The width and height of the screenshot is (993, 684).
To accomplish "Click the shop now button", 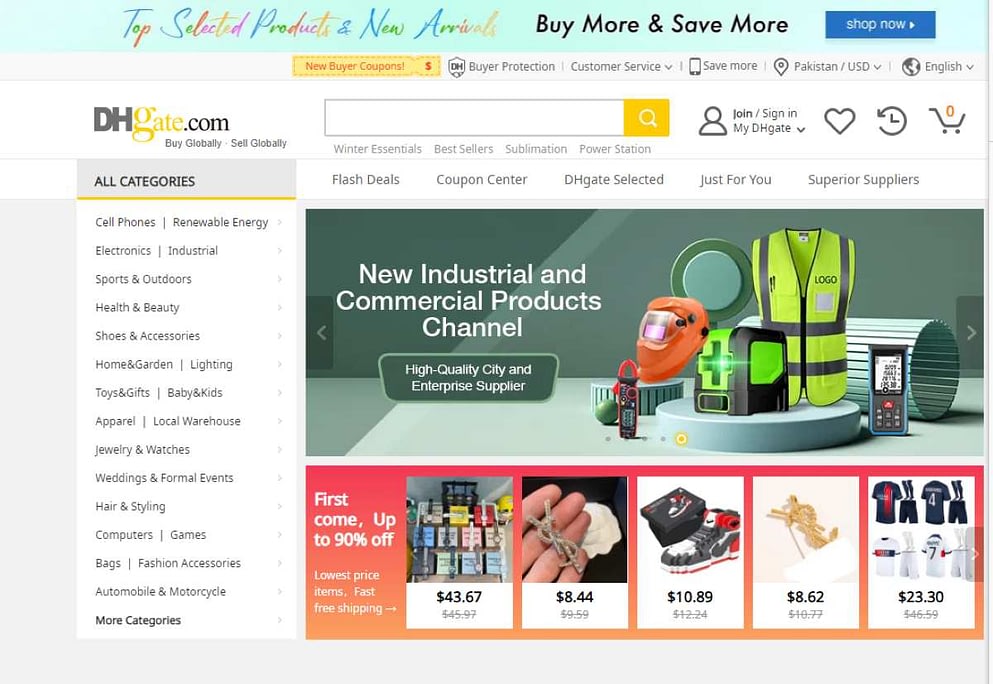I will [x=880, y=25].
